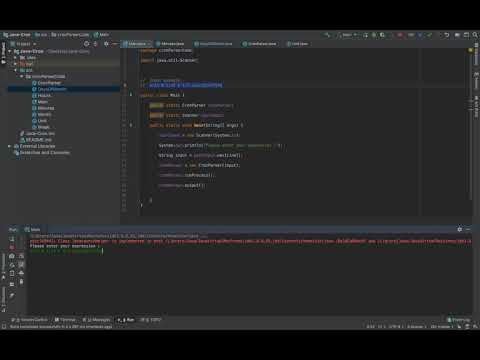Expand the out folder
Screen dimensions: 480x360
pos(15,64)
